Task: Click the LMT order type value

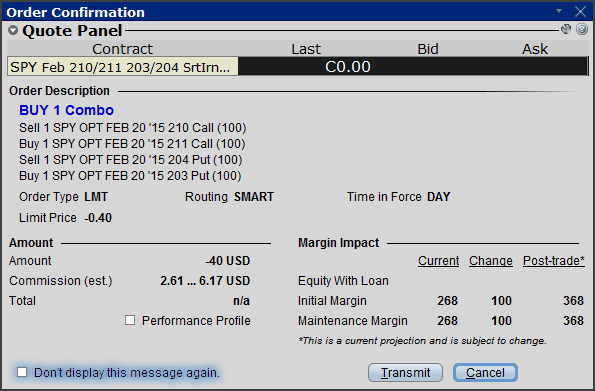Action: 96,197
